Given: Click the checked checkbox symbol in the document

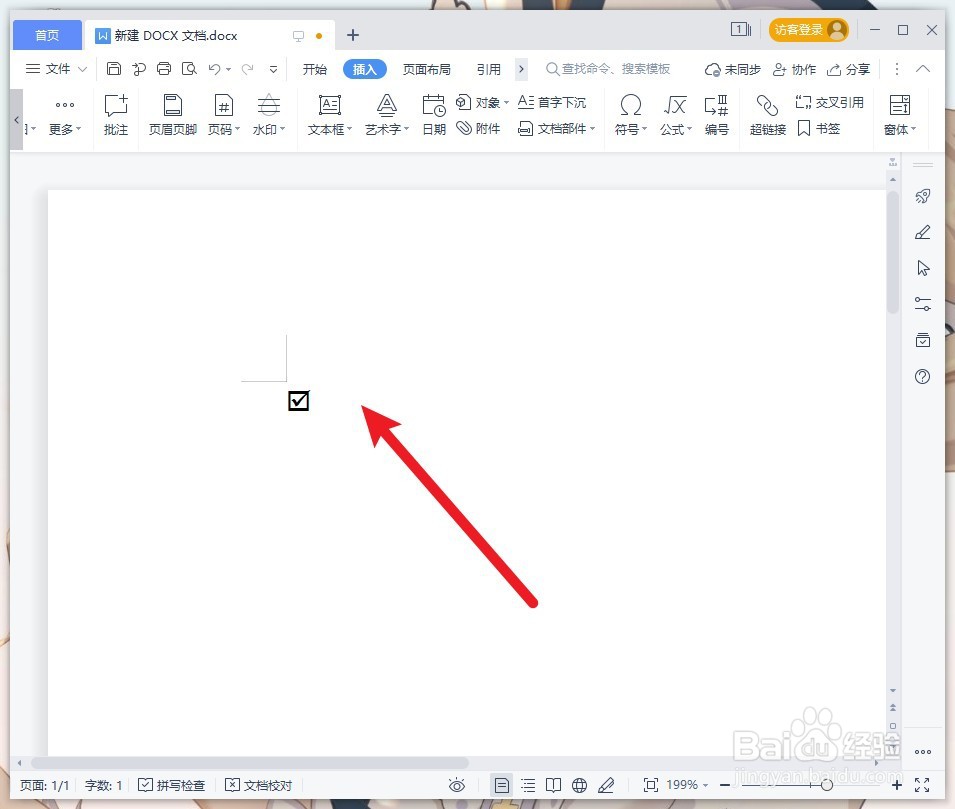Looking at the screenshot, I should point(298,401).
